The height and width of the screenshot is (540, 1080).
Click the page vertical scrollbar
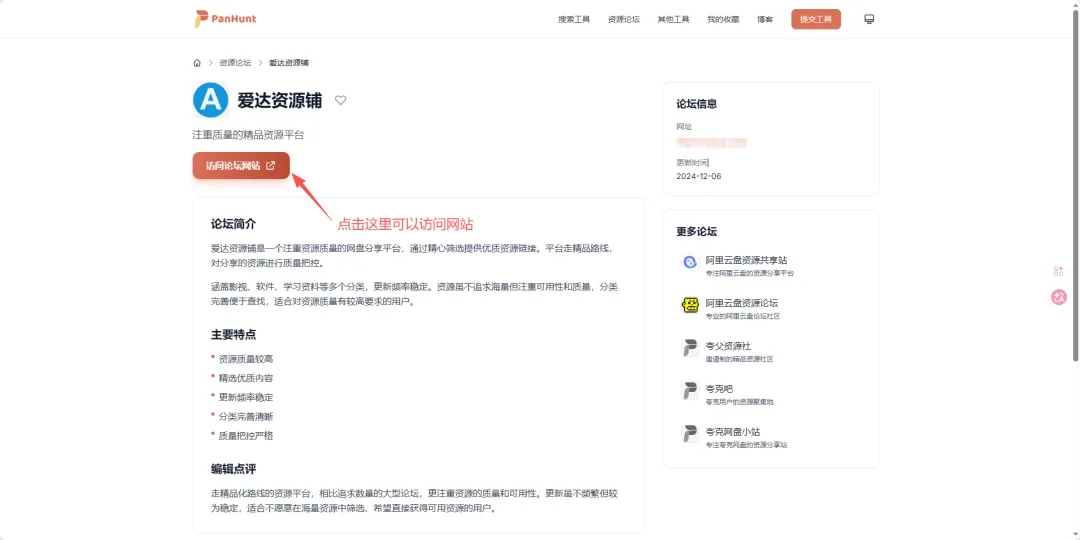(1075, 186)
